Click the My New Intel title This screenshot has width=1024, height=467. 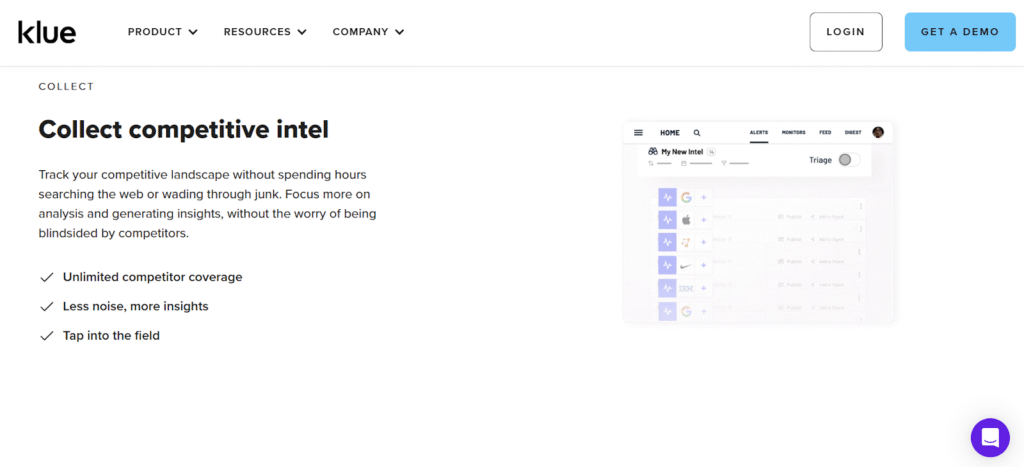pyautogui.click(x=682, y=152)
